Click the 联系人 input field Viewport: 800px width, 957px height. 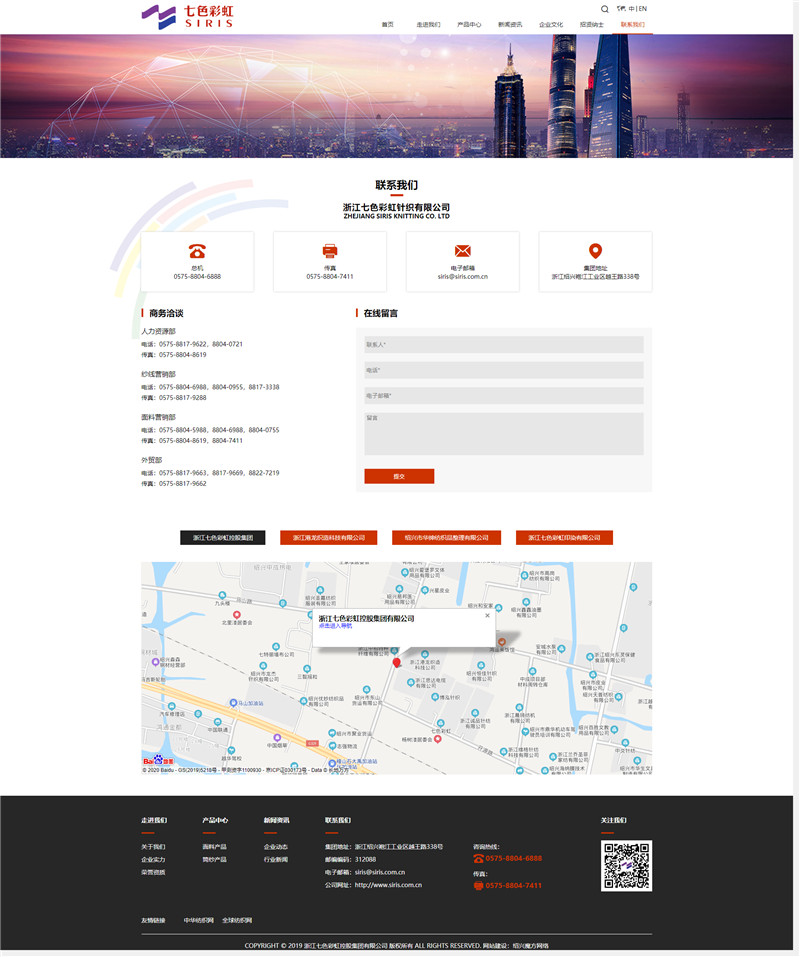pyautogui.click(x=500, y=344)
